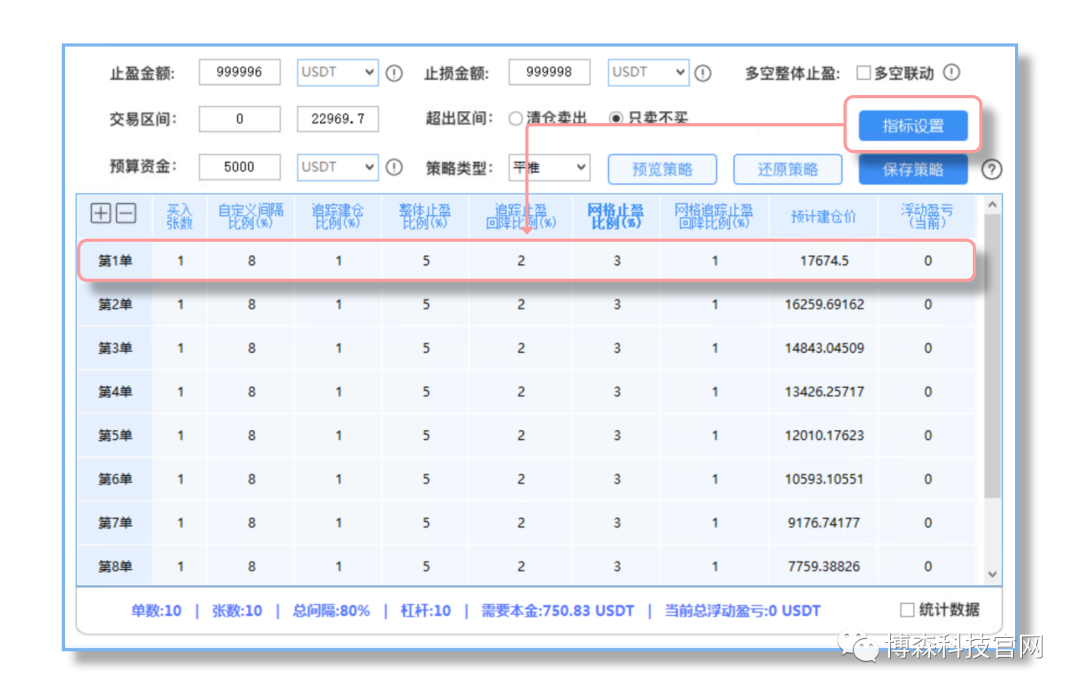Click the 自定义间隔比例(%) column header

251,216
